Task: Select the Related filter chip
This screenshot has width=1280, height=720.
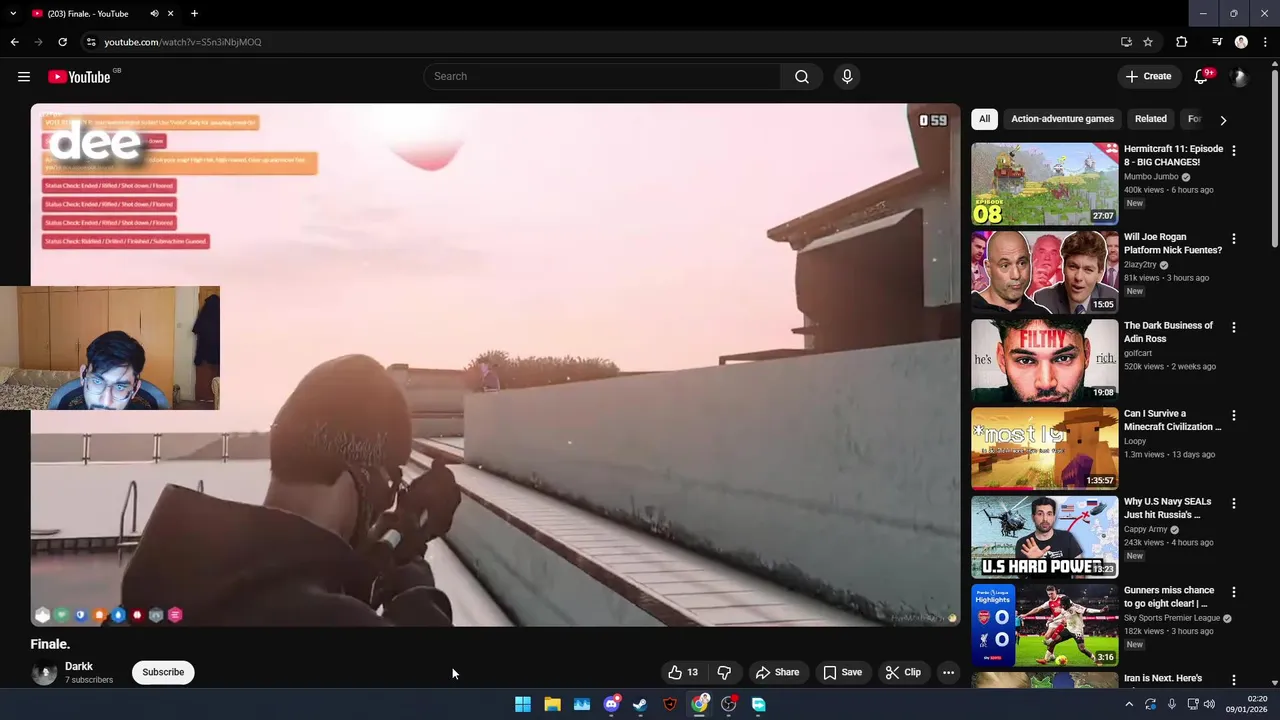Action: (x=1150, y=119)
